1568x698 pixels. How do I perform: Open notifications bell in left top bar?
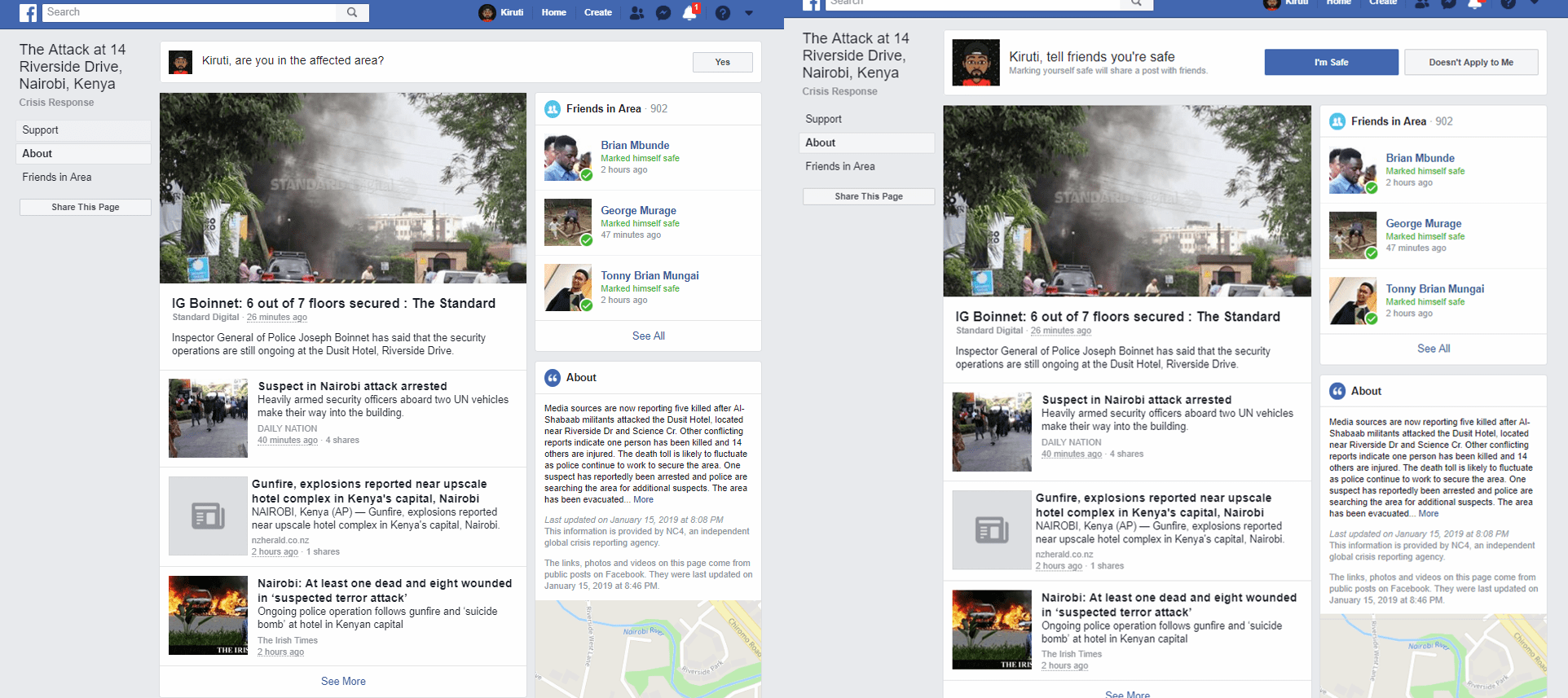(689, 13)
